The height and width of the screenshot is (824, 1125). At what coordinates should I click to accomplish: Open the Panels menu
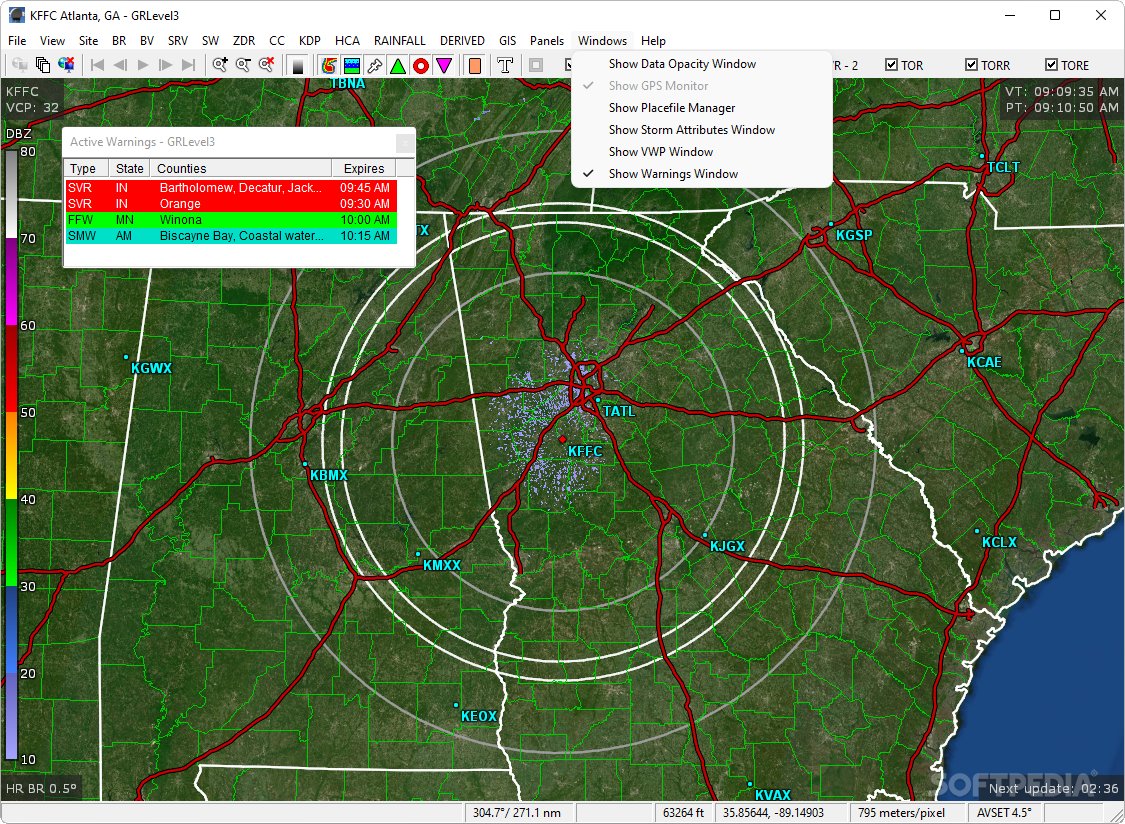[547, 41]
